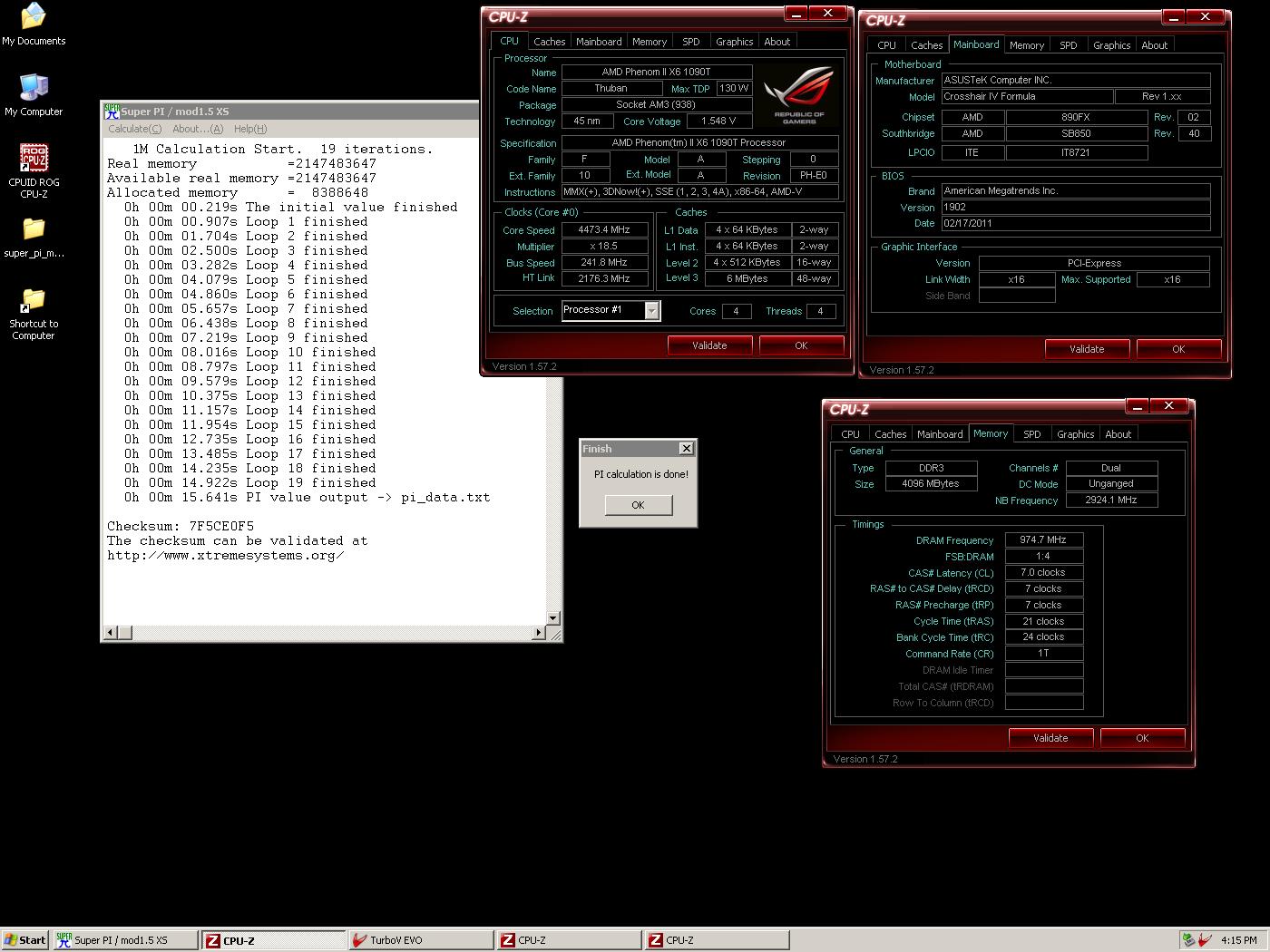1270x952 pixels.
Task: Select Memory tab in the Mainboard window
Action: pyautogui.click(x=1027, y=45)
